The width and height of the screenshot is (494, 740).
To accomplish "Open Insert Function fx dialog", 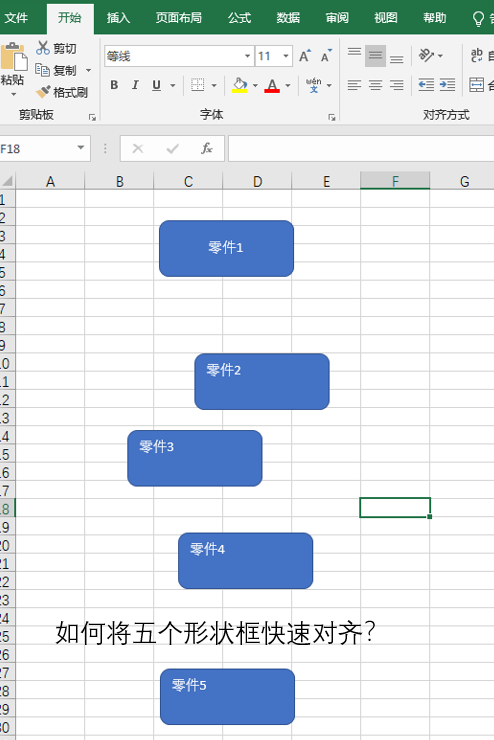I will pos(207,148).
